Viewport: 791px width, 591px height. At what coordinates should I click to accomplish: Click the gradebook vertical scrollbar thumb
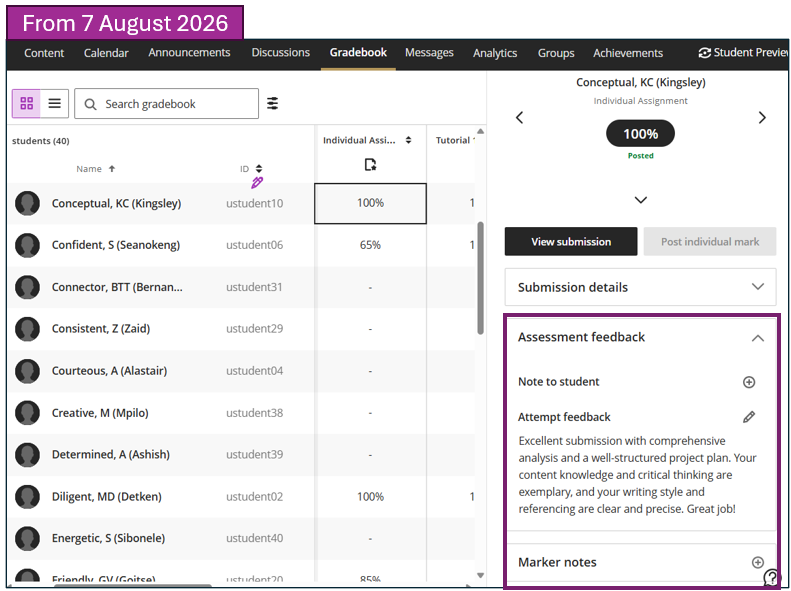[x=481, y=277]
